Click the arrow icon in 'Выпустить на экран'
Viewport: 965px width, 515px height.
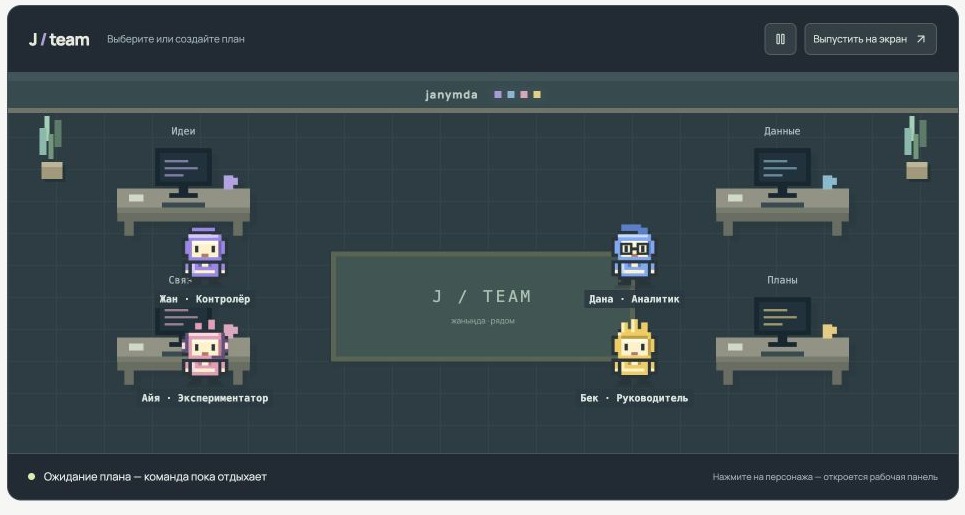click(921, 39)
